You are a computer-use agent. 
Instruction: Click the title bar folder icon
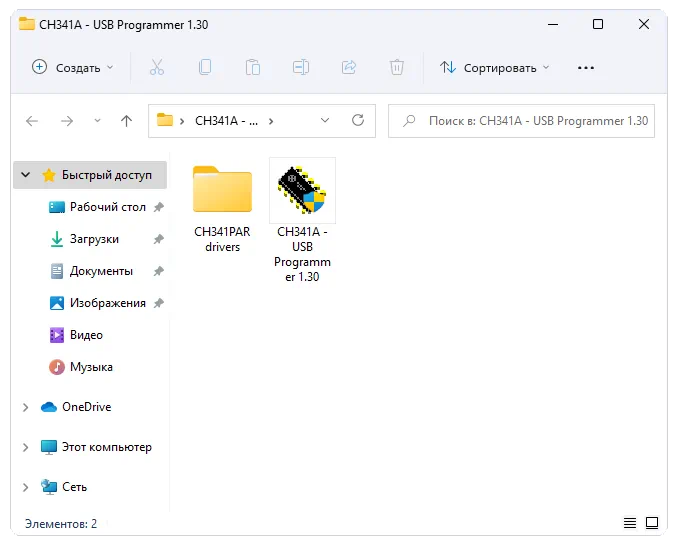coord(26,24)
